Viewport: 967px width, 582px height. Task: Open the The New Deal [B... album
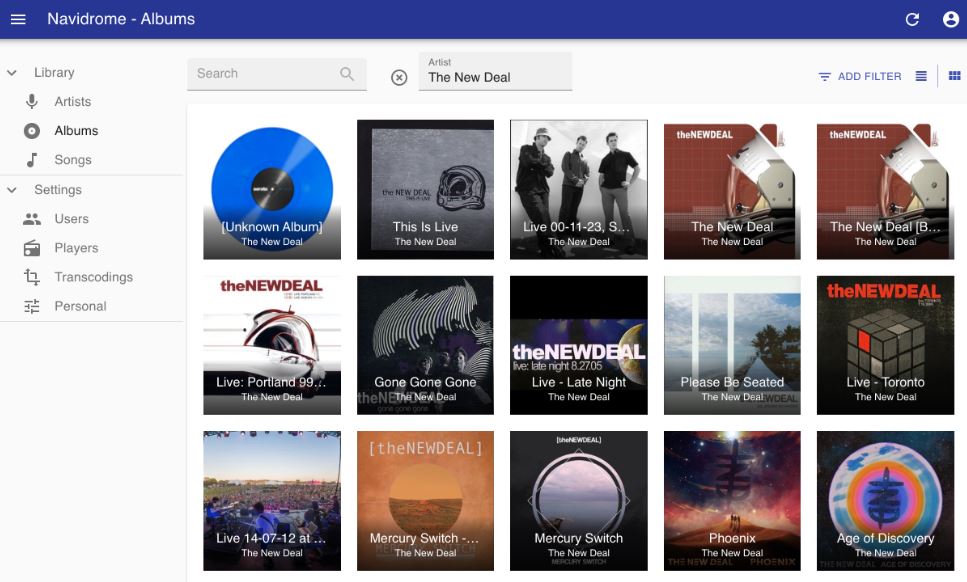886,189
